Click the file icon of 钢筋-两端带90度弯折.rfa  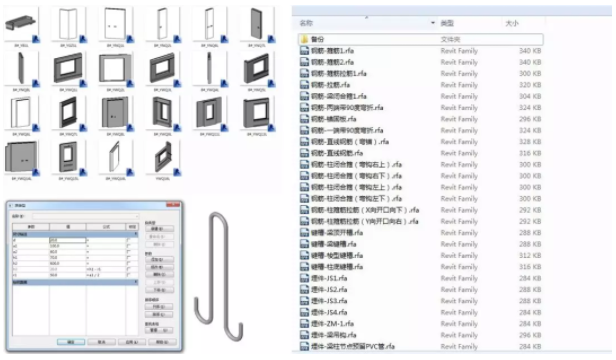click(x=304, y=108)
